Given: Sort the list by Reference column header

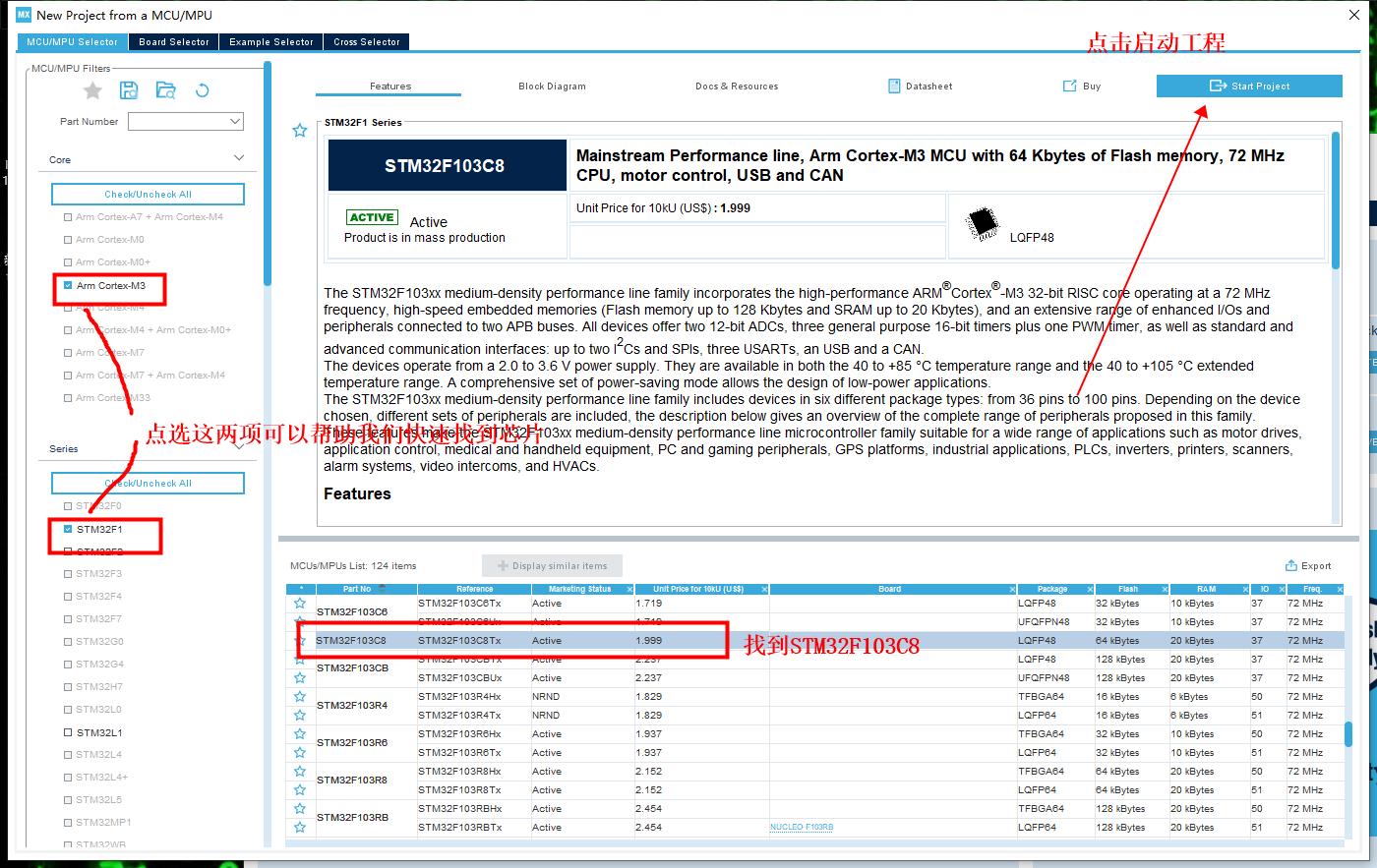Looking at the screenshot, I should [x=475, y=589].
